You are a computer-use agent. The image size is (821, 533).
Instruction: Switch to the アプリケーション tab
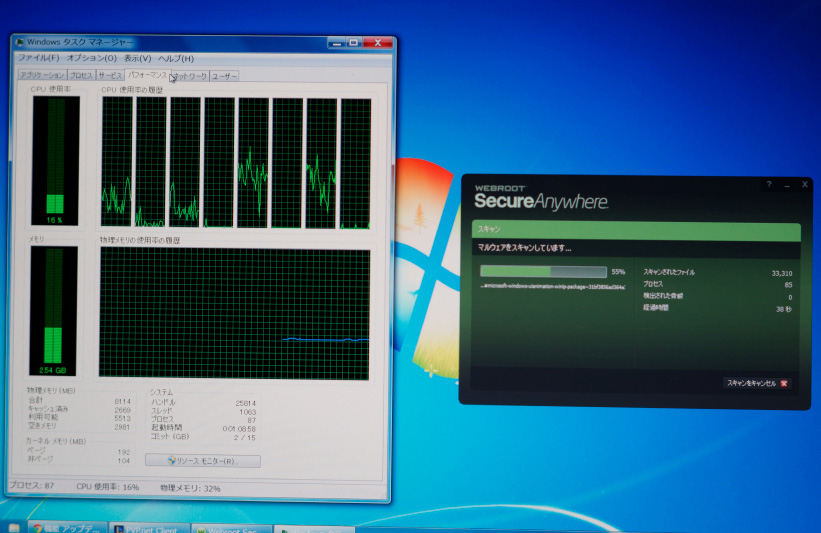[x=42, y=75]
